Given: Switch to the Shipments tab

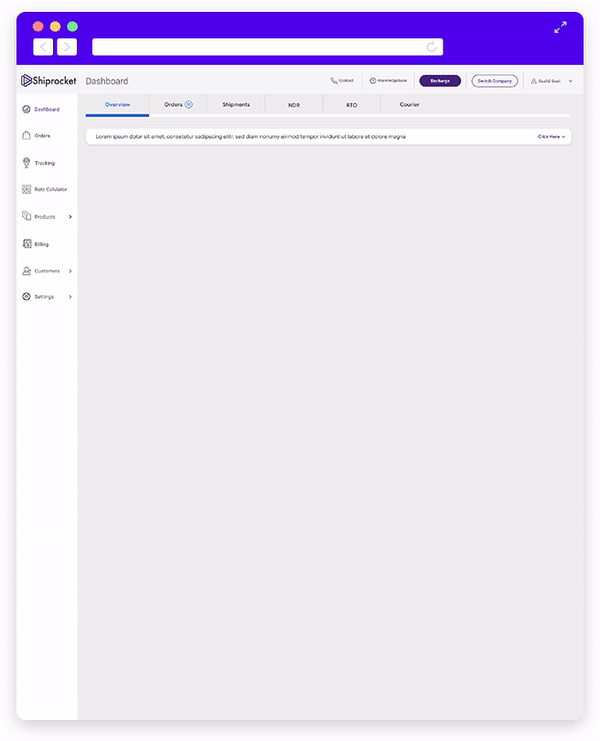Looking at the screenshot, I should coord(236,104).
